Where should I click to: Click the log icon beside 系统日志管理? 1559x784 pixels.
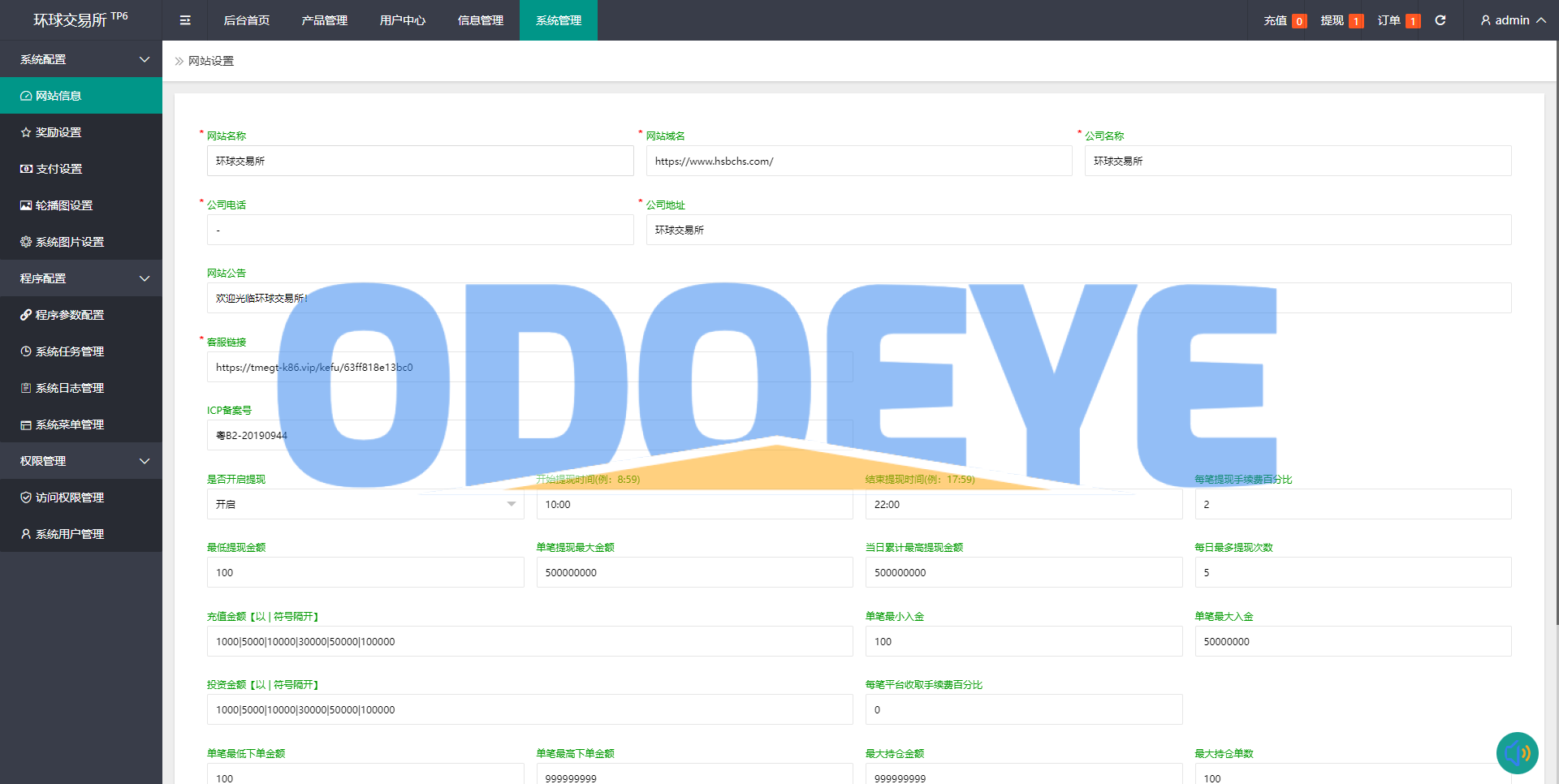point(26,388)
